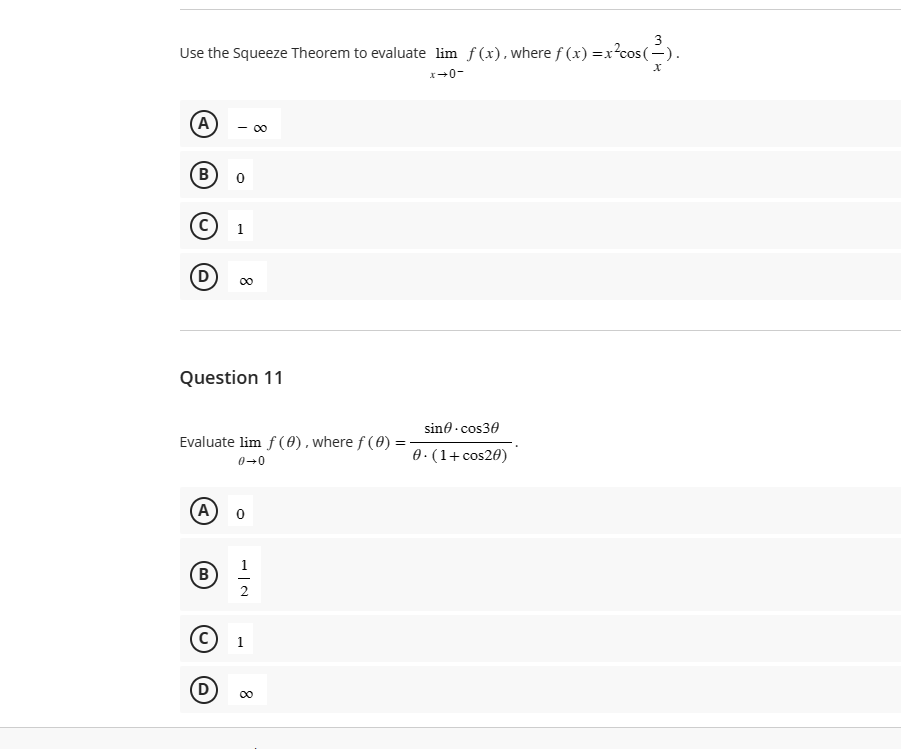
Task: Choose option B showing one half
Action: click(x=203, y=575)
